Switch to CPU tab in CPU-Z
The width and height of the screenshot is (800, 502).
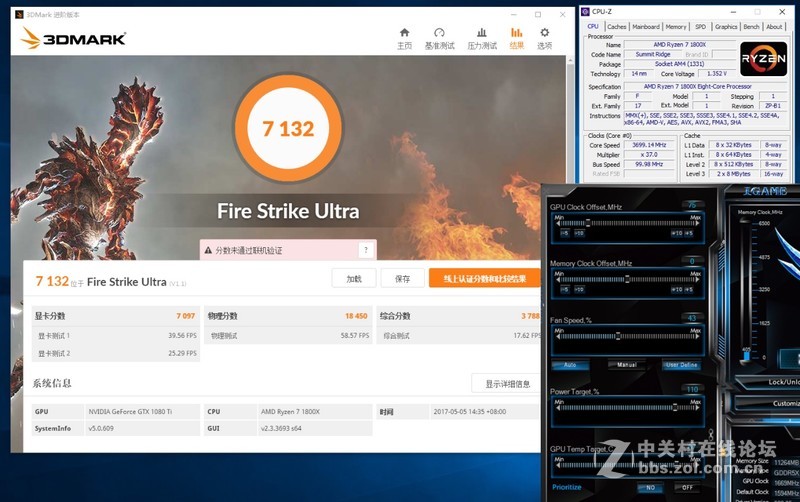[593, 27]
